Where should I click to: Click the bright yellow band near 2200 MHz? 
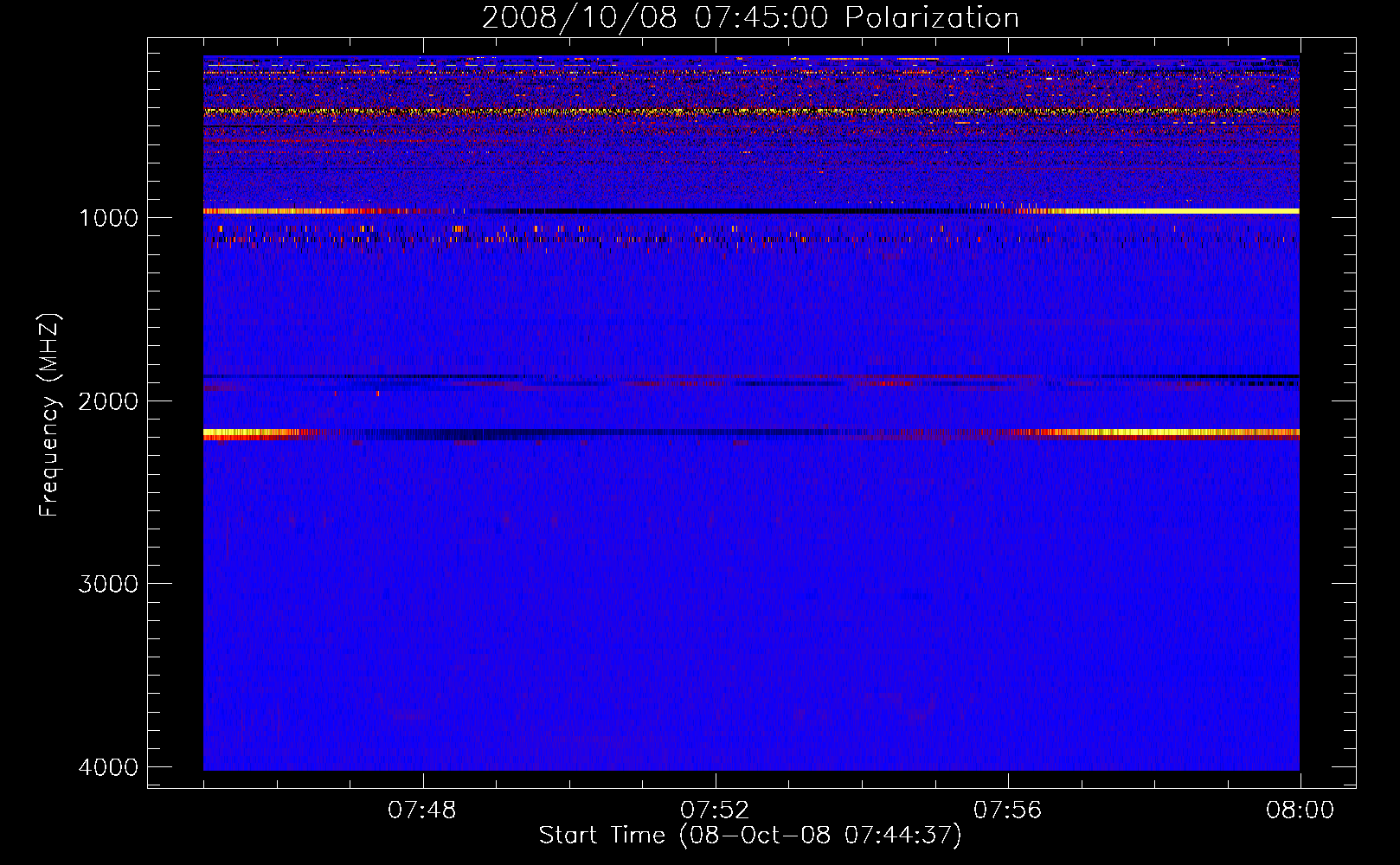click(x=751, y=434)
